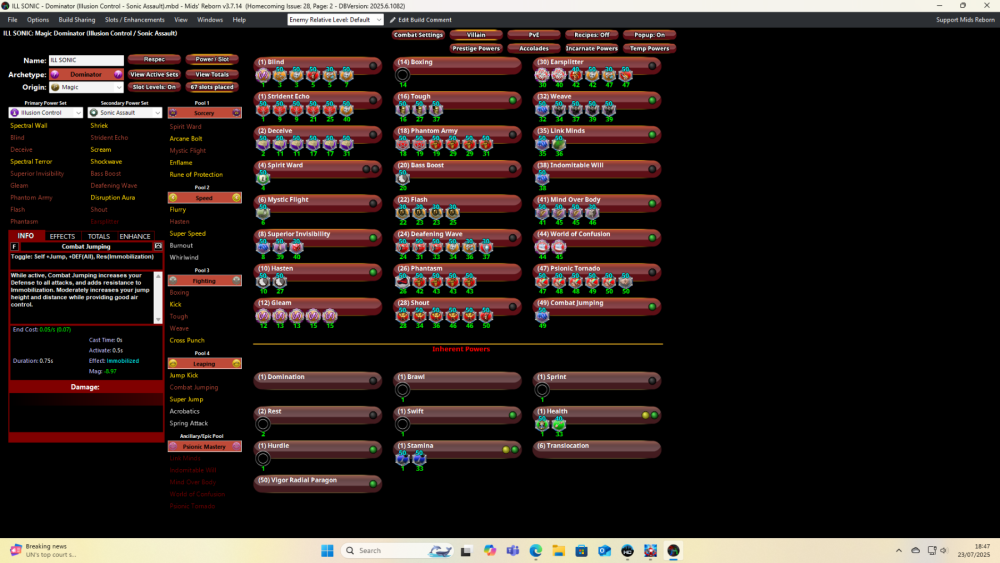Switch to the TOTALS tab

click(99, 236)
